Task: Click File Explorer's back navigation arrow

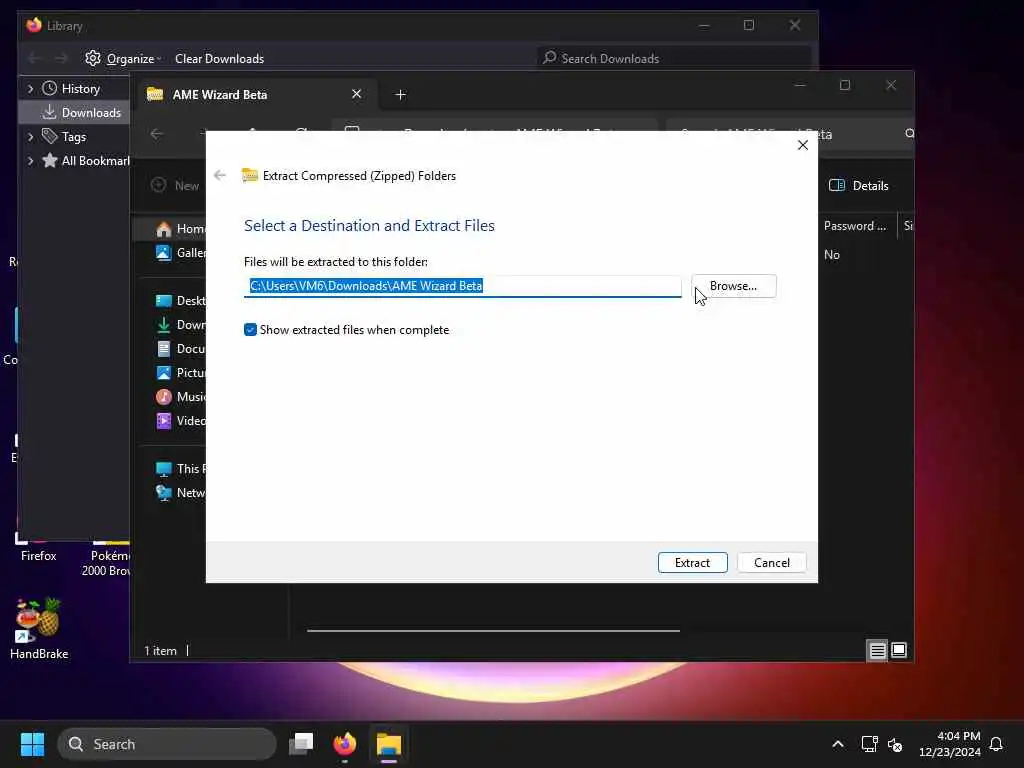Action: tap(157, 134)
